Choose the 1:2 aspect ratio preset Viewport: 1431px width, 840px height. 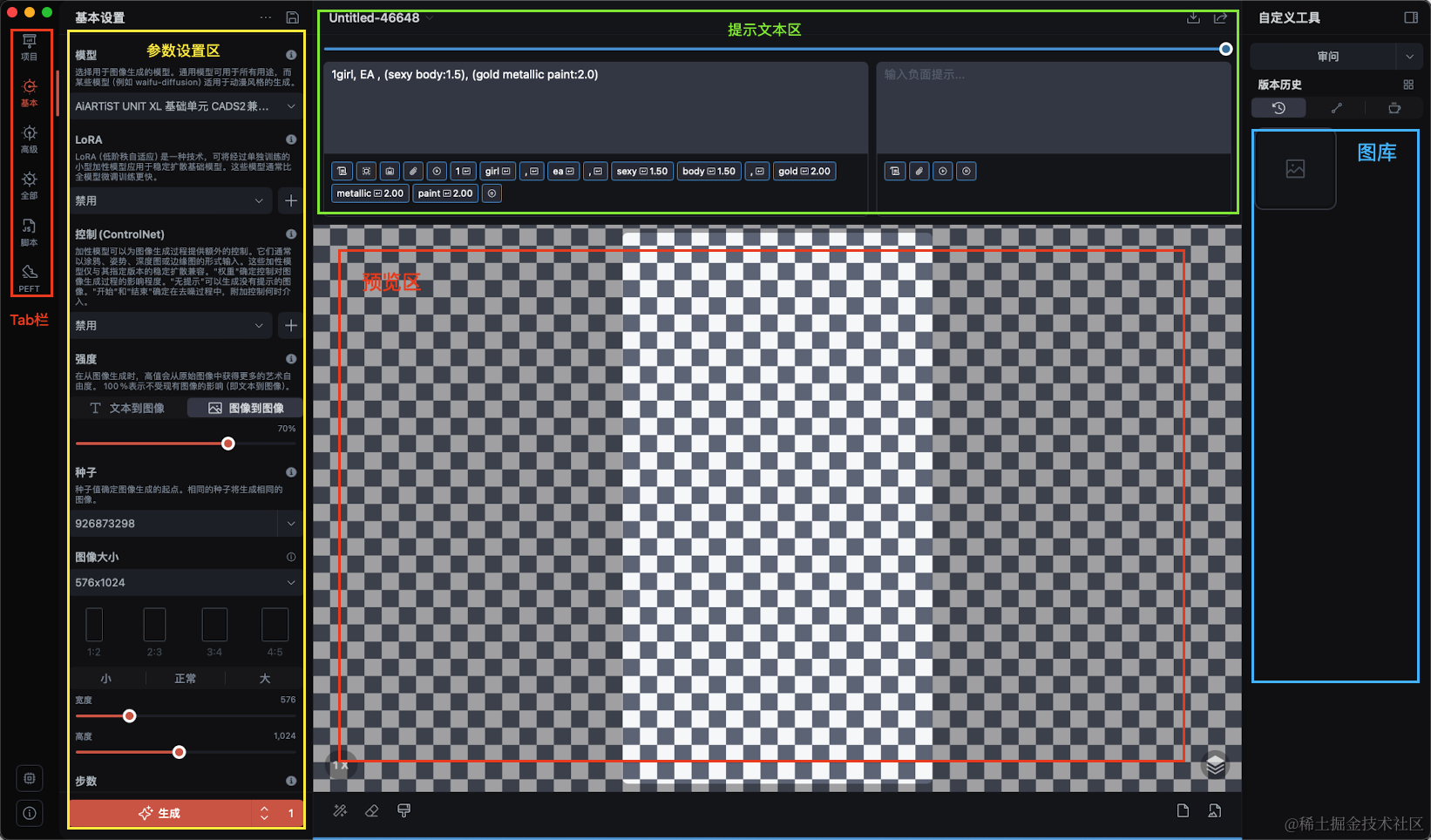click(x=94, y=632)
